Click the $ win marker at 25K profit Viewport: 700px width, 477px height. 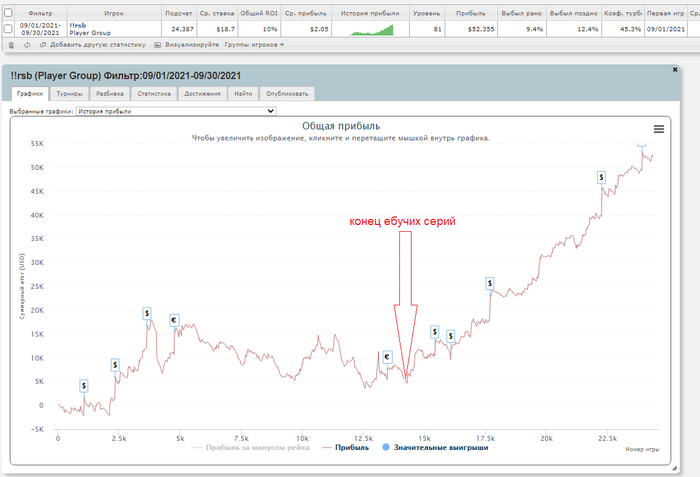(490, 283)
